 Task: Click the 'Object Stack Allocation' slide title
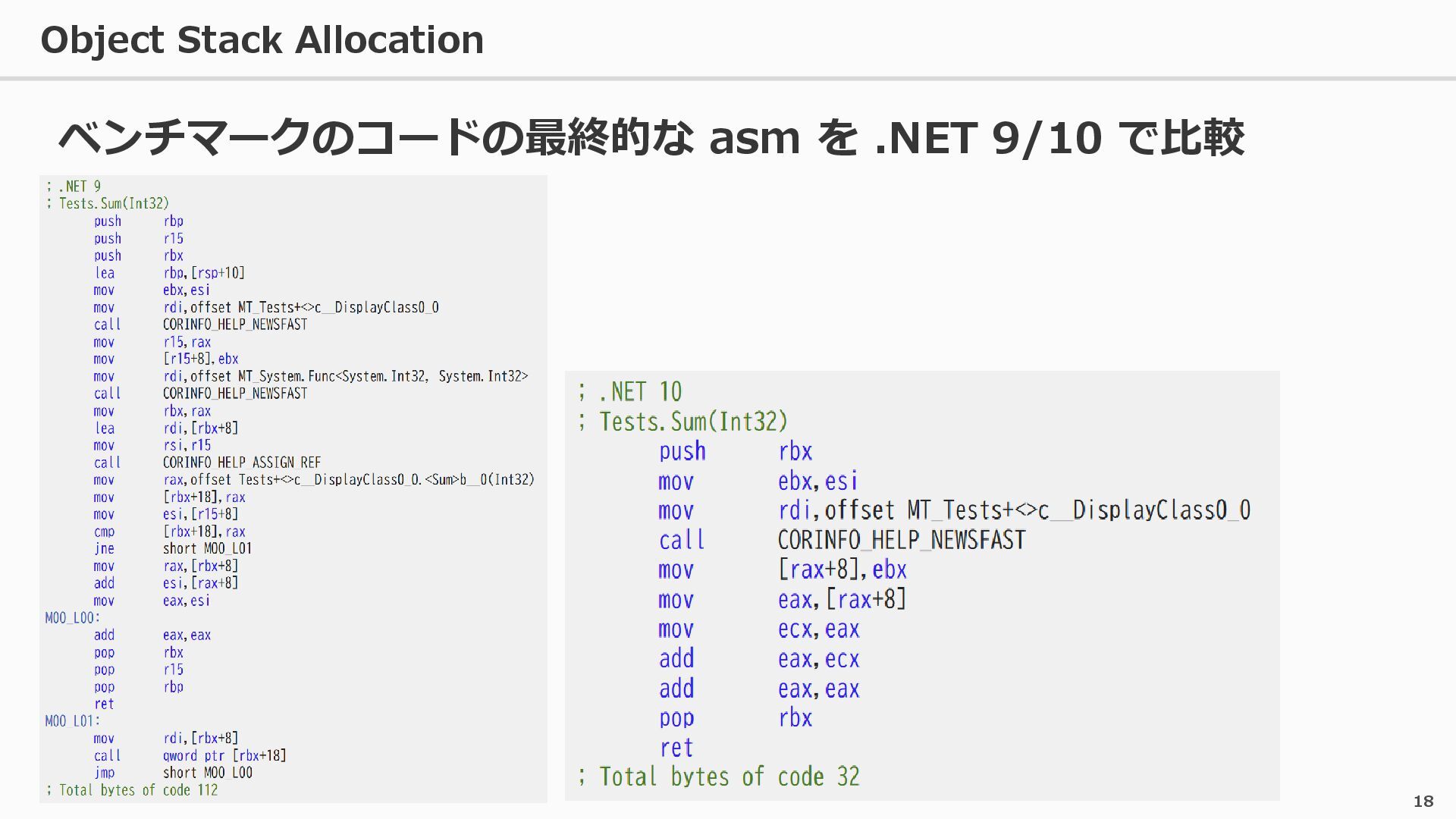pos(262,39)
